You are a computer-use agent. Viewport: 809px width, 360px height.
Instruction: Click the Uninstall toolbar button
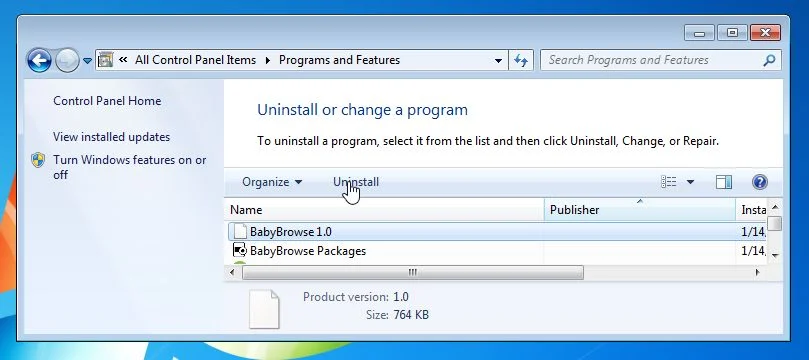point(356,182)
